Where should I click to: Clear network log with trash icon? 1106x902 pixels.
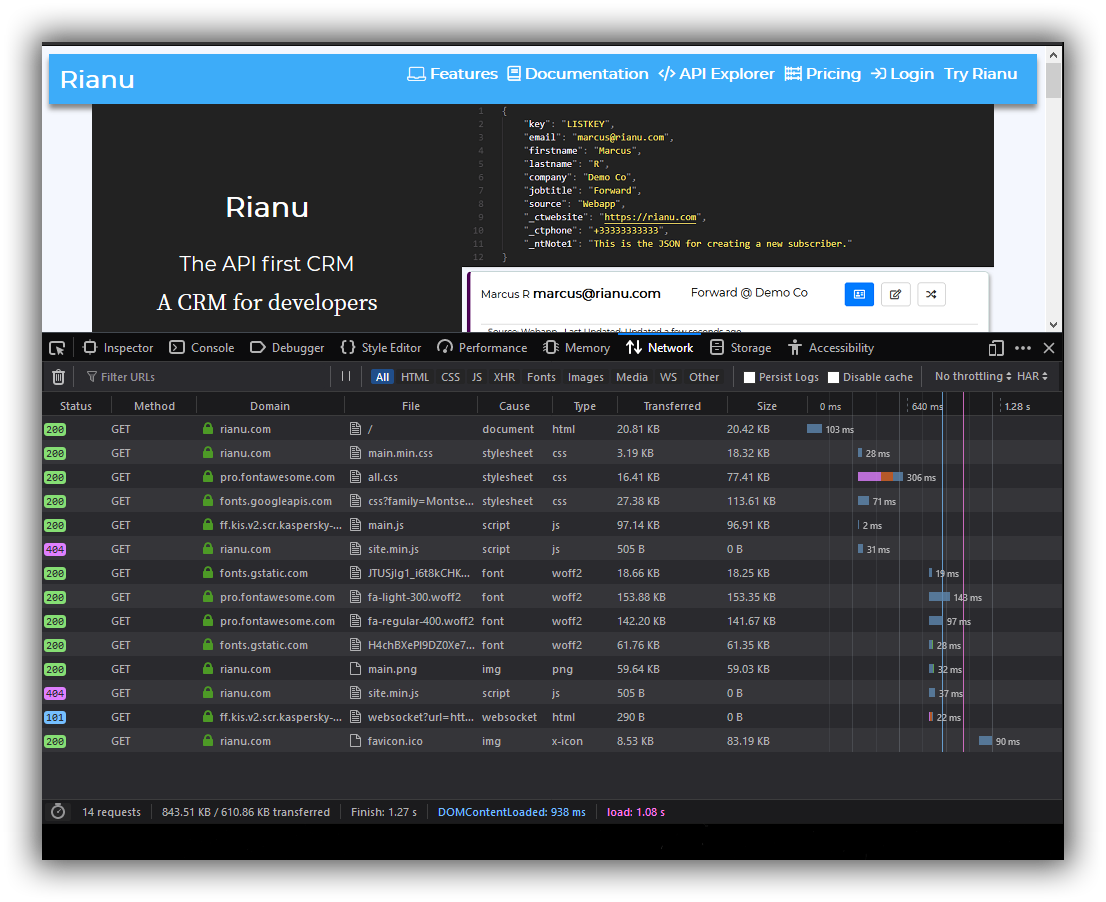click(59, 377)
